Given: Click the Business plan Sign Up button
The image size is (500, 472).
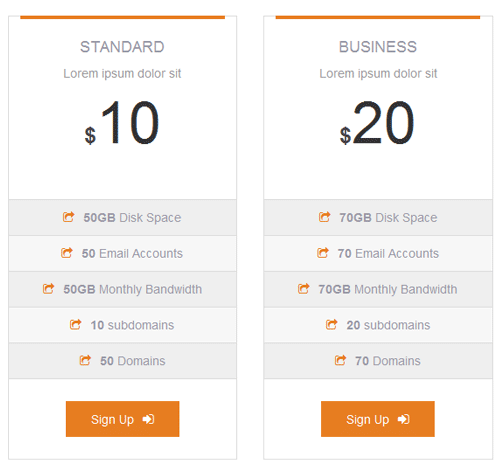Looking at the screenshot, I should [378, 419].
